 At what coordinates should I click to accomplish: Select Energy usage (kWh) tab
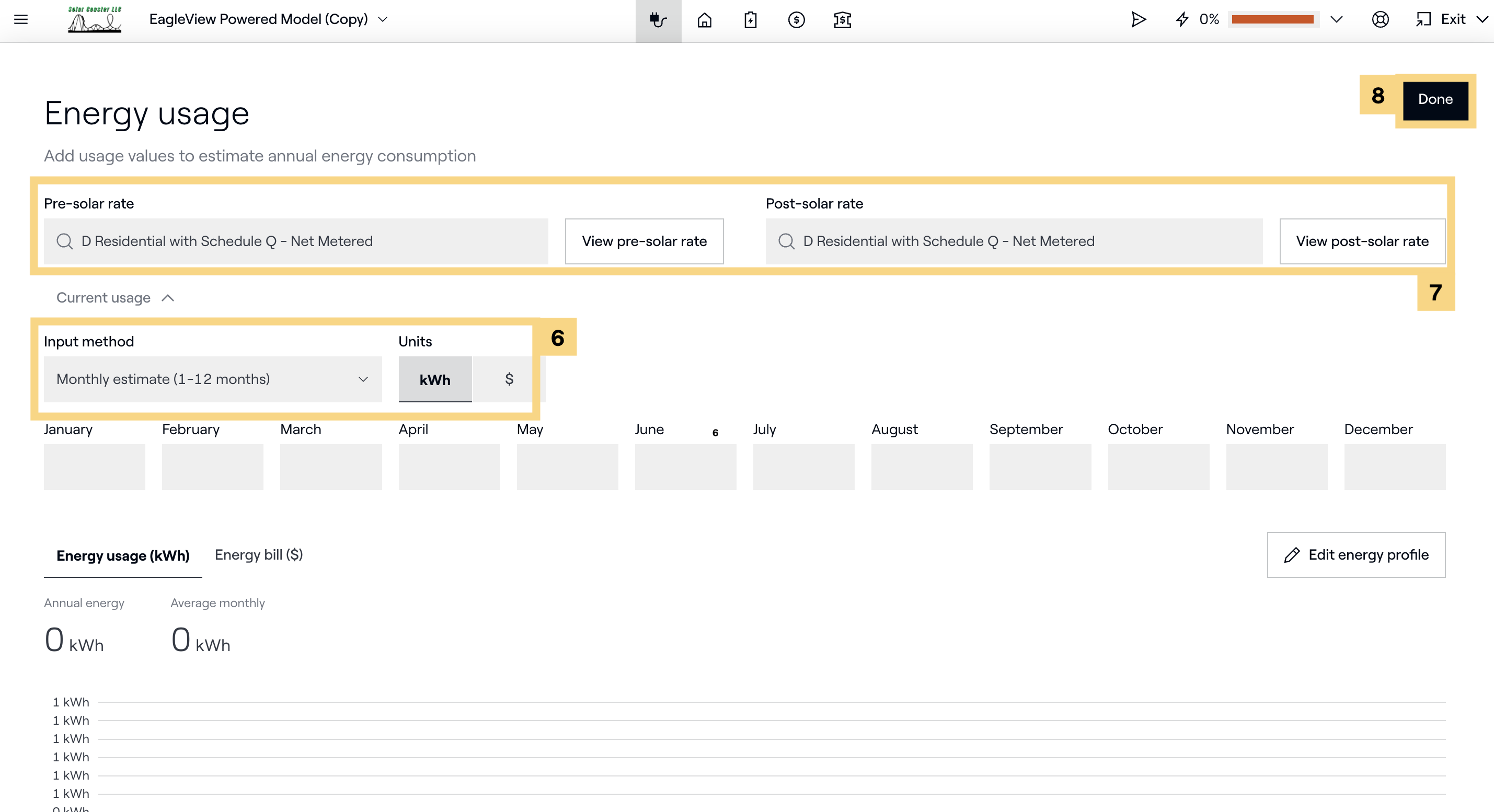(123, 555)
